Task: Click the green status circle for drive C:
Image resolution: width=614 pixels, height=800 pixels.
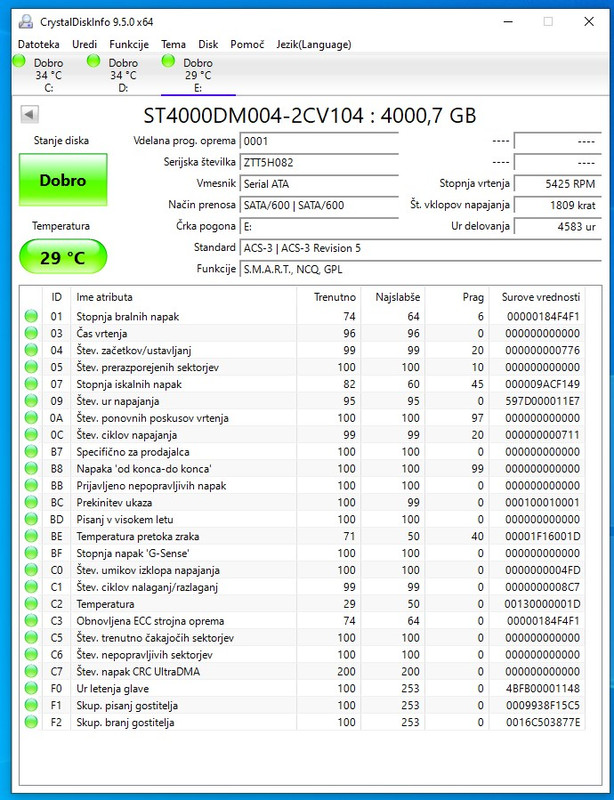Action: pyautogui.click(x=19, y=61)
